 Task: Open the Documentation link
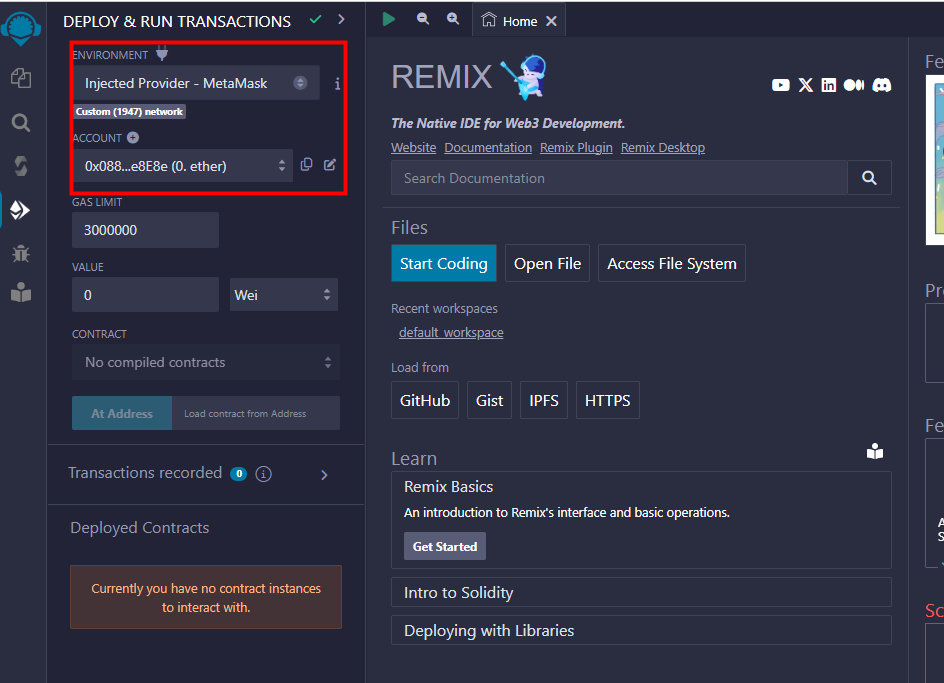point(488,148)
